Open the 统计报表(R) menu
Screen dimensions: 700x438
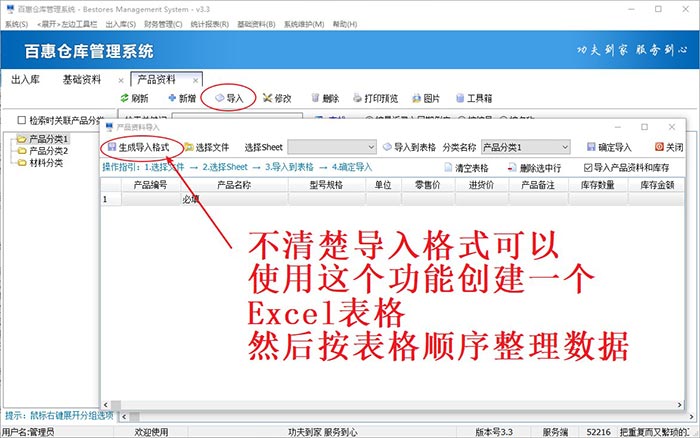[x=209, y=24]
